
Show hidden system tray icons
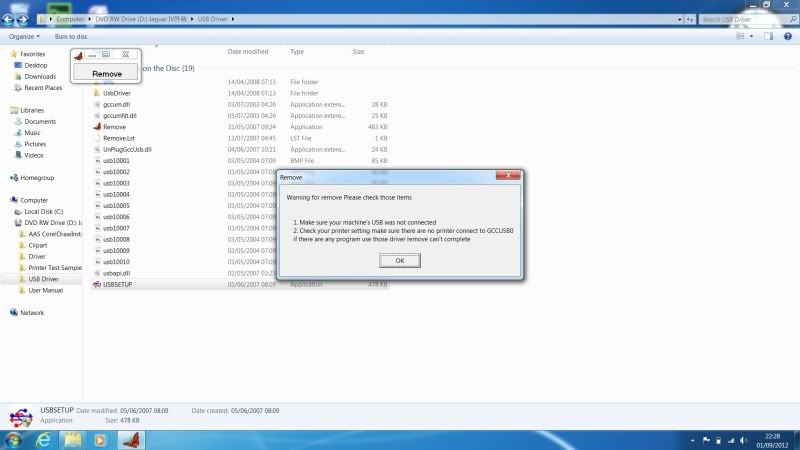(x=692, y=440)
